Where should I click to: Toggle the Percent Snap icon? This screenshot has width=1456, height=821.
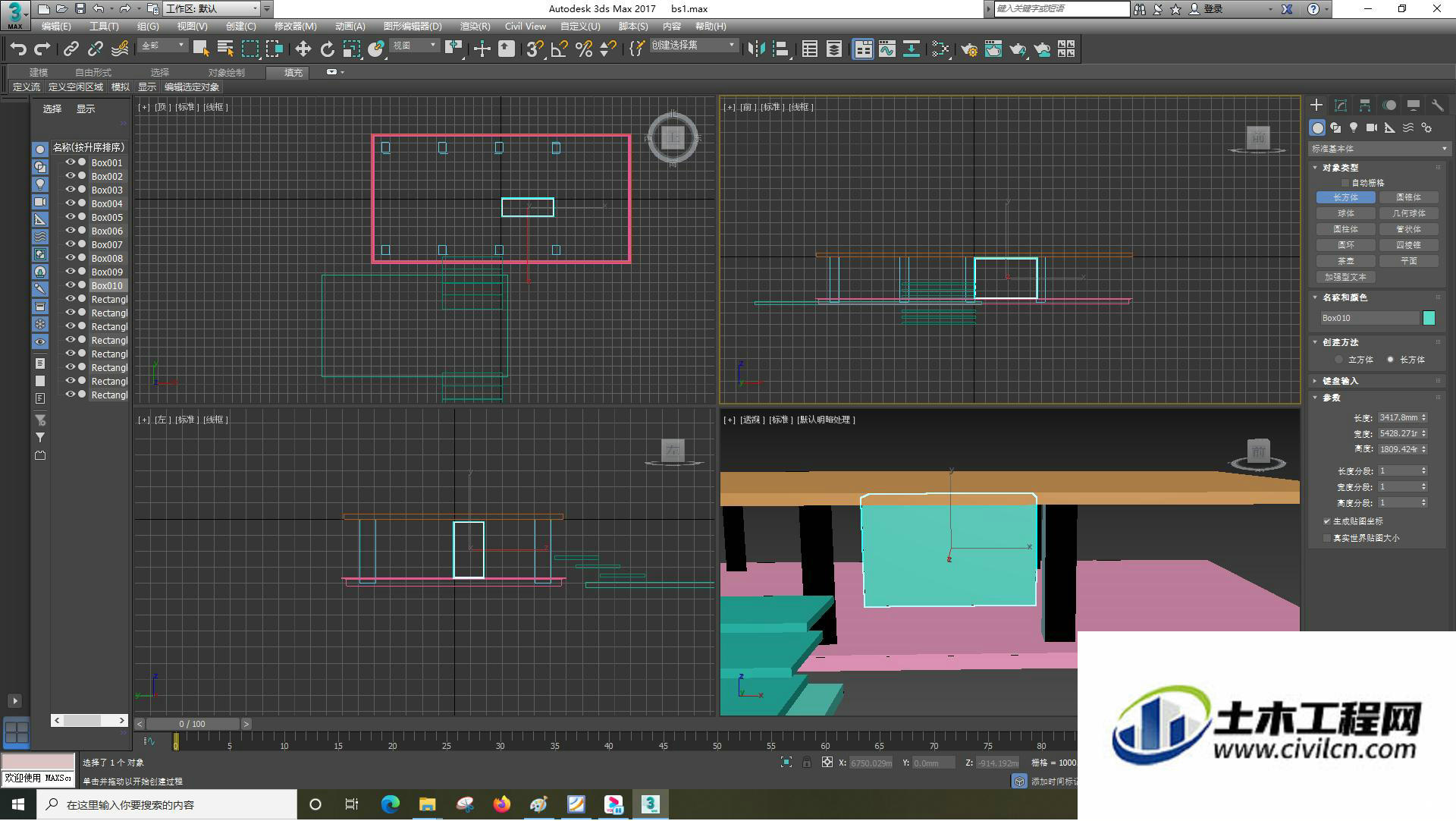click(x=583, y=49)
